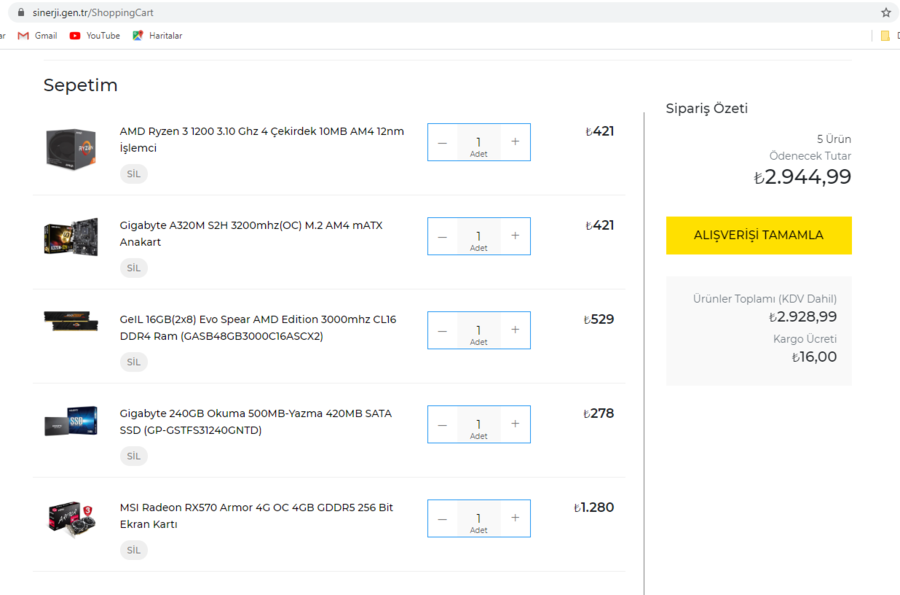Increase quantity of Gigabyte A320M anakart
The width and height of the screenshot is (900, 595).
click(x=515, y=236)
